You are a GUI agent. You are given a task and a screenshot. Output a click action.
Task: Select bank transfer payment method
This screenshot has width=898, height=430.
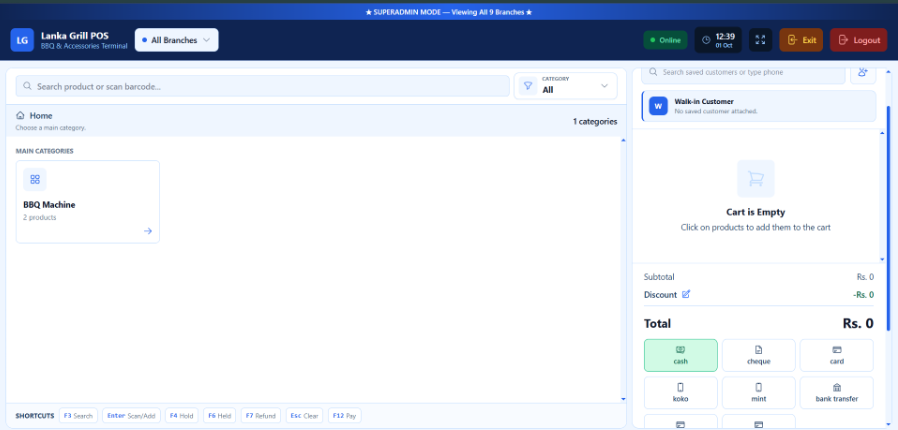837,392
